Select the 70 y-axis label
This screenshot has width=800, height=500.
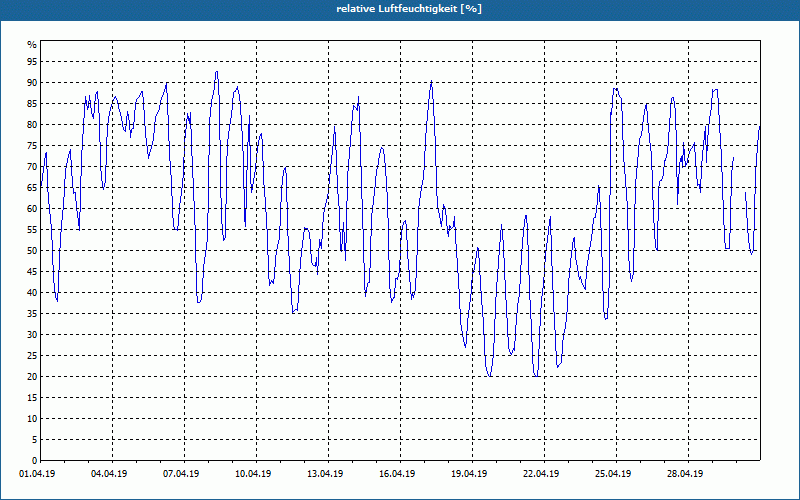32,166
